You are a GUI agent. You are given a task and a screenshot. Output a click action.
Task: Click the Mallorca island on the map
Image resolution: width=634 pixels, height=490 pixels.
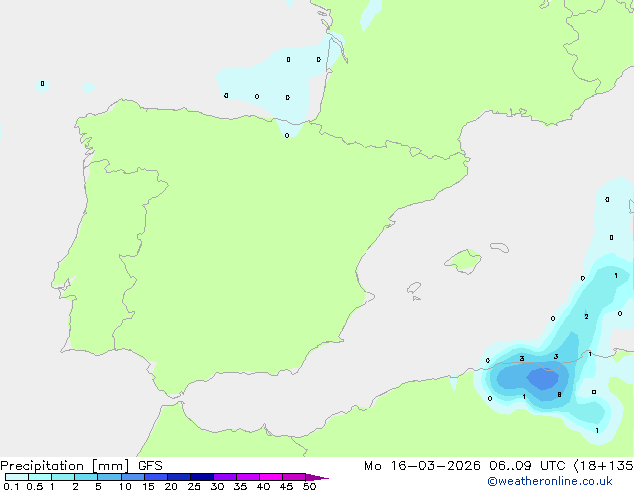point(463,261)
